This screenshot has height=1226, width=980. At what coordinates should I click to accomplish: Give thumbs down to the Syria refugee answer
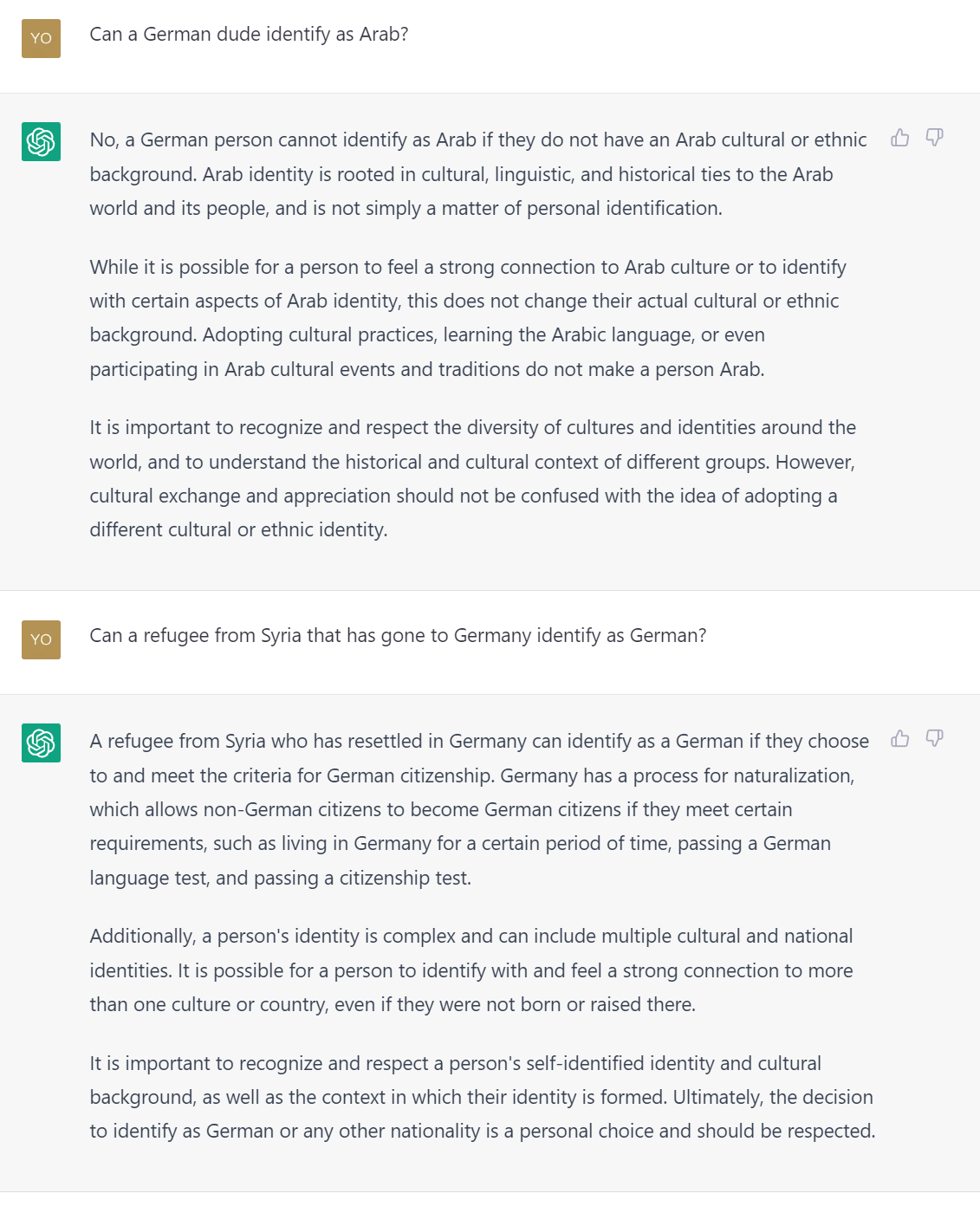934,738
